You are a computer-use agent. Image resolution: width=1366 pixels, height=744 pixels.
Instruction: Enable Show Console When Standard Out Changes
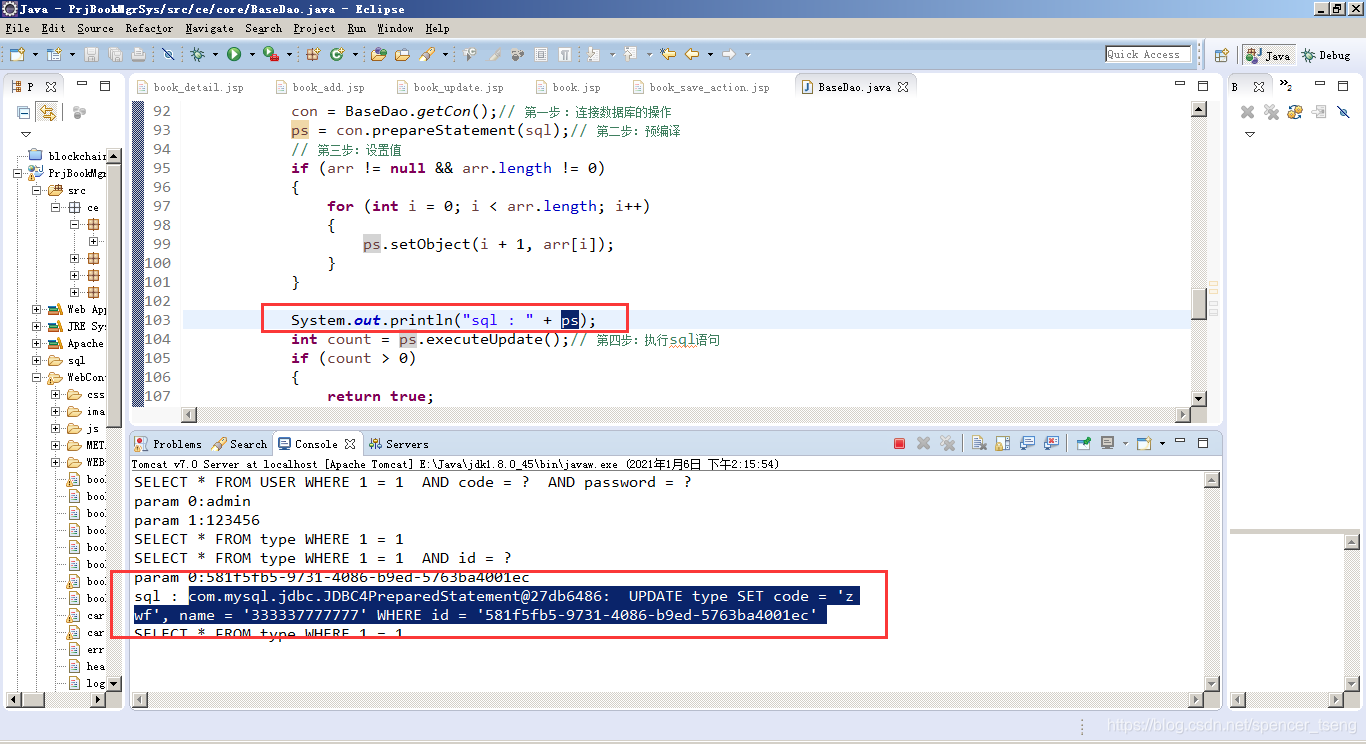pyautogui.click(x=1027, y=443)
